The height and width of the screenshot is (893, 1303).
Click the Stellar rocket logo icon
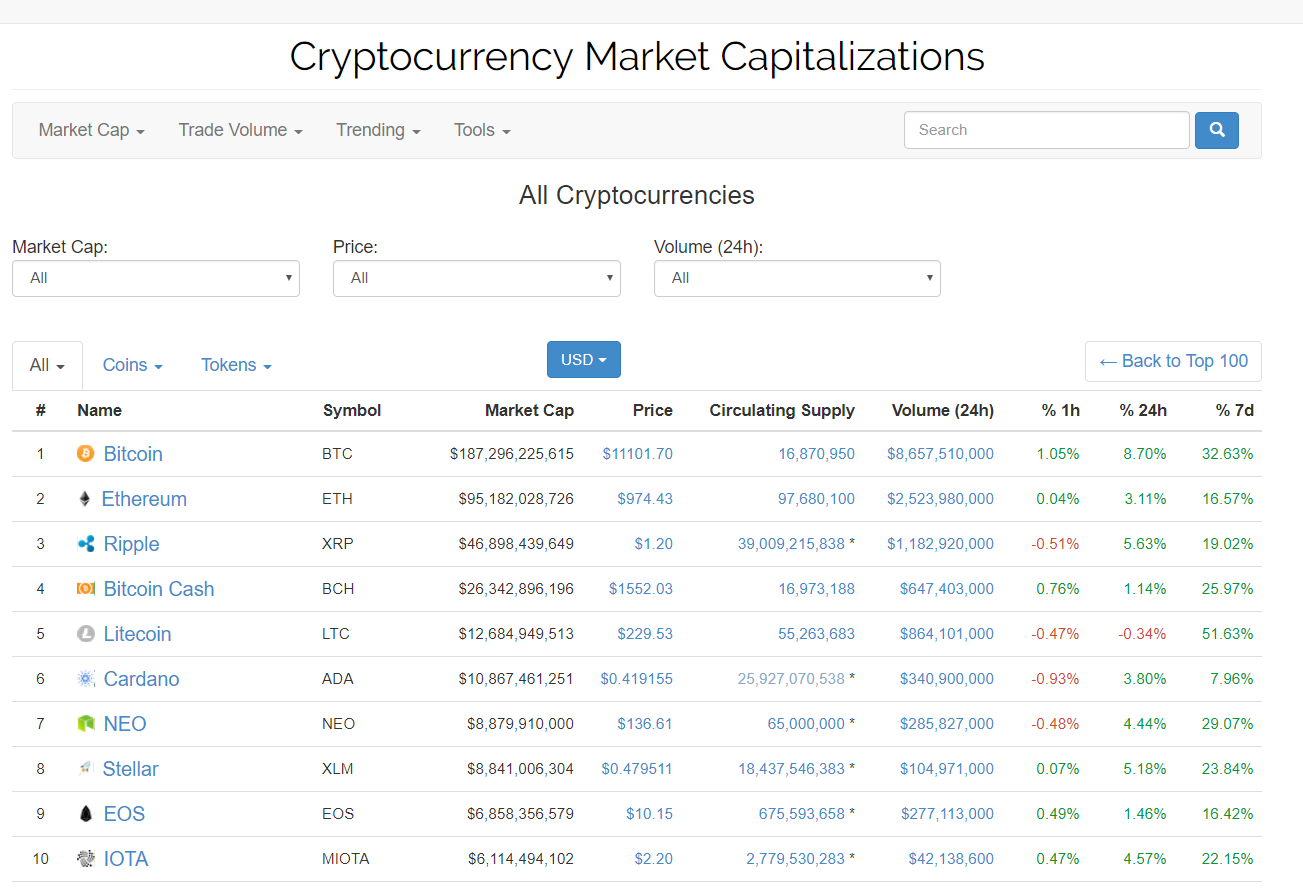(x=86, y=769)
